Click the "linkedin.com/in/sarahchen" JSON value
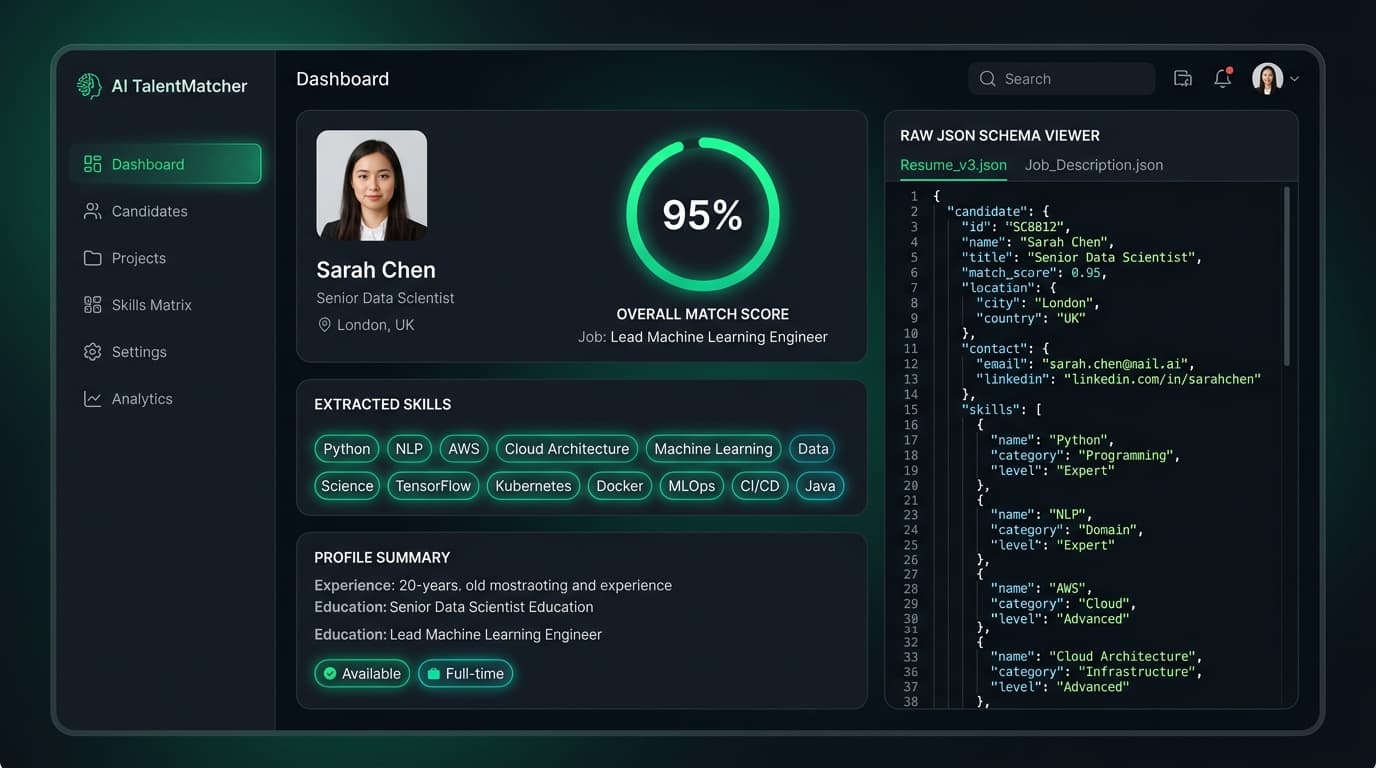The height and width of the screenshot is (768, 1376). tap(1162, 379)
